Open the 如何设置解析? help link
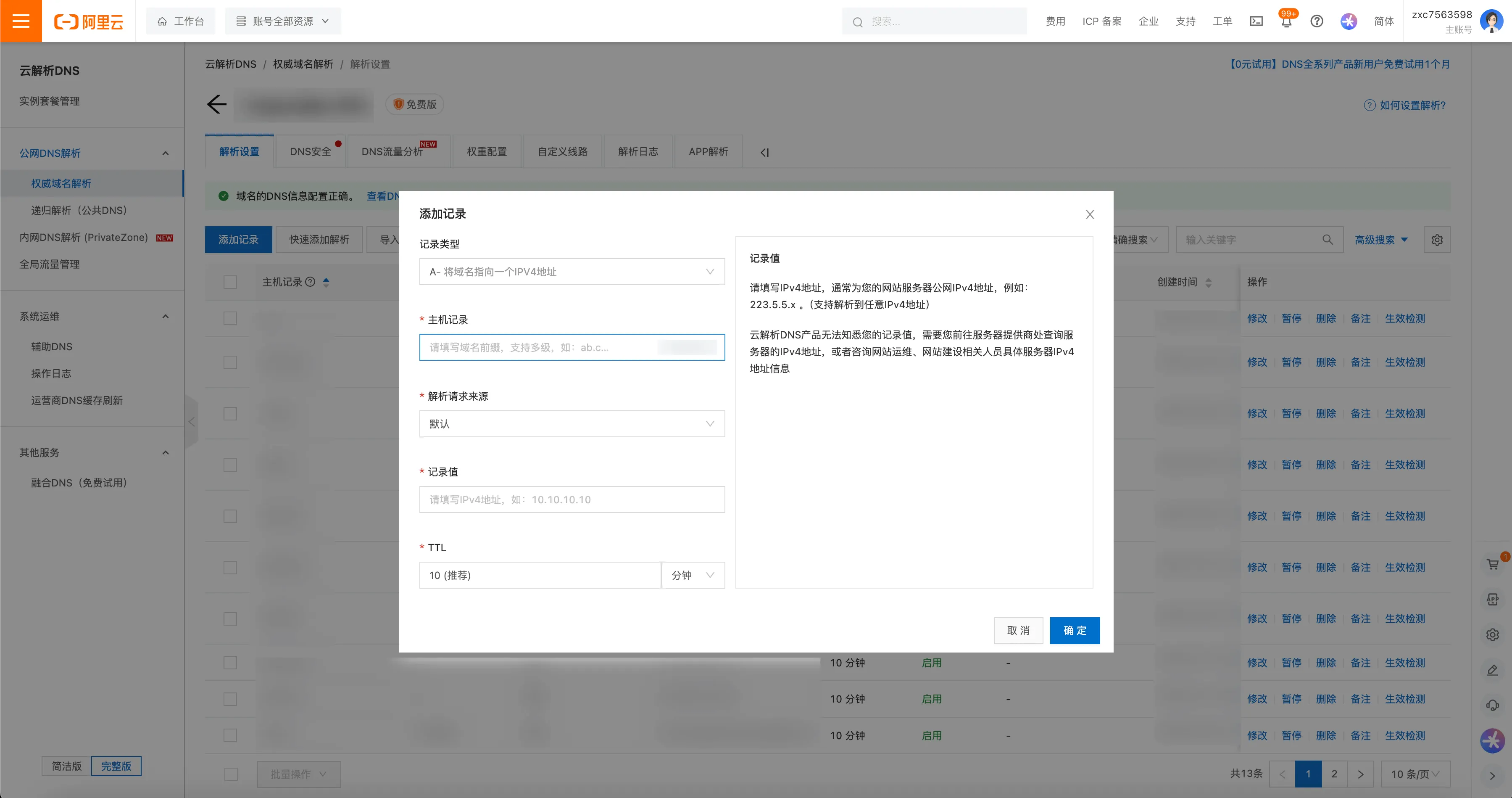The width and height of the screenshot is (1512, 798). pos(1405,105)
